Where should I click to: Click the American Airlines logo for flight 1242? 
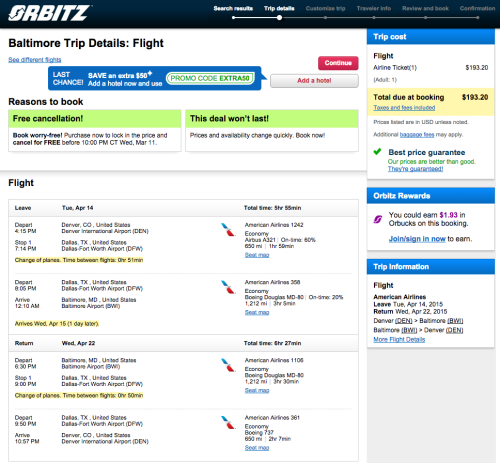228,230
